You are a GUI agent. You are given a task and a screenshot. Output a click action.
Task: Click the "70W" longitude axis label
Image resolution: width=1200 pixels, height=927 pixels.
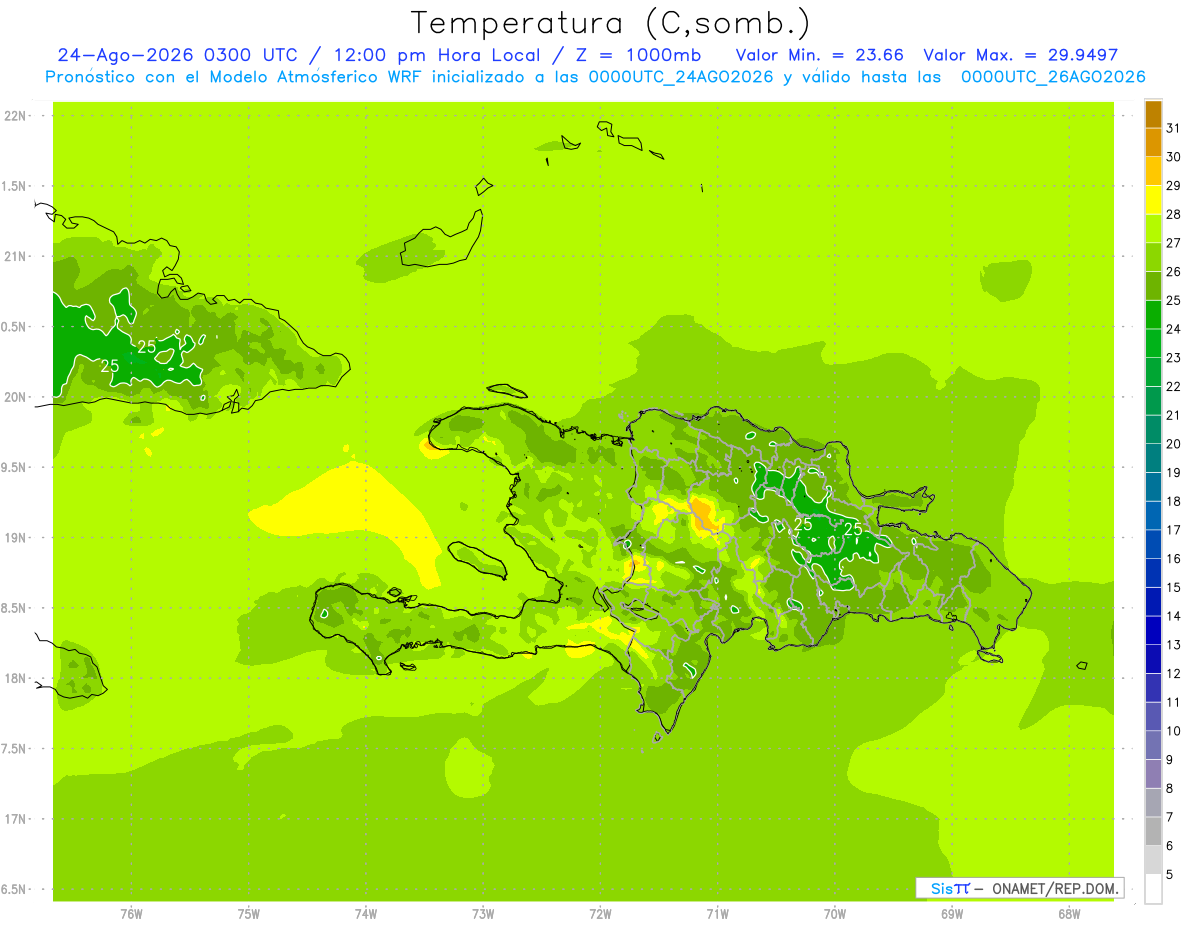[835, 914]
